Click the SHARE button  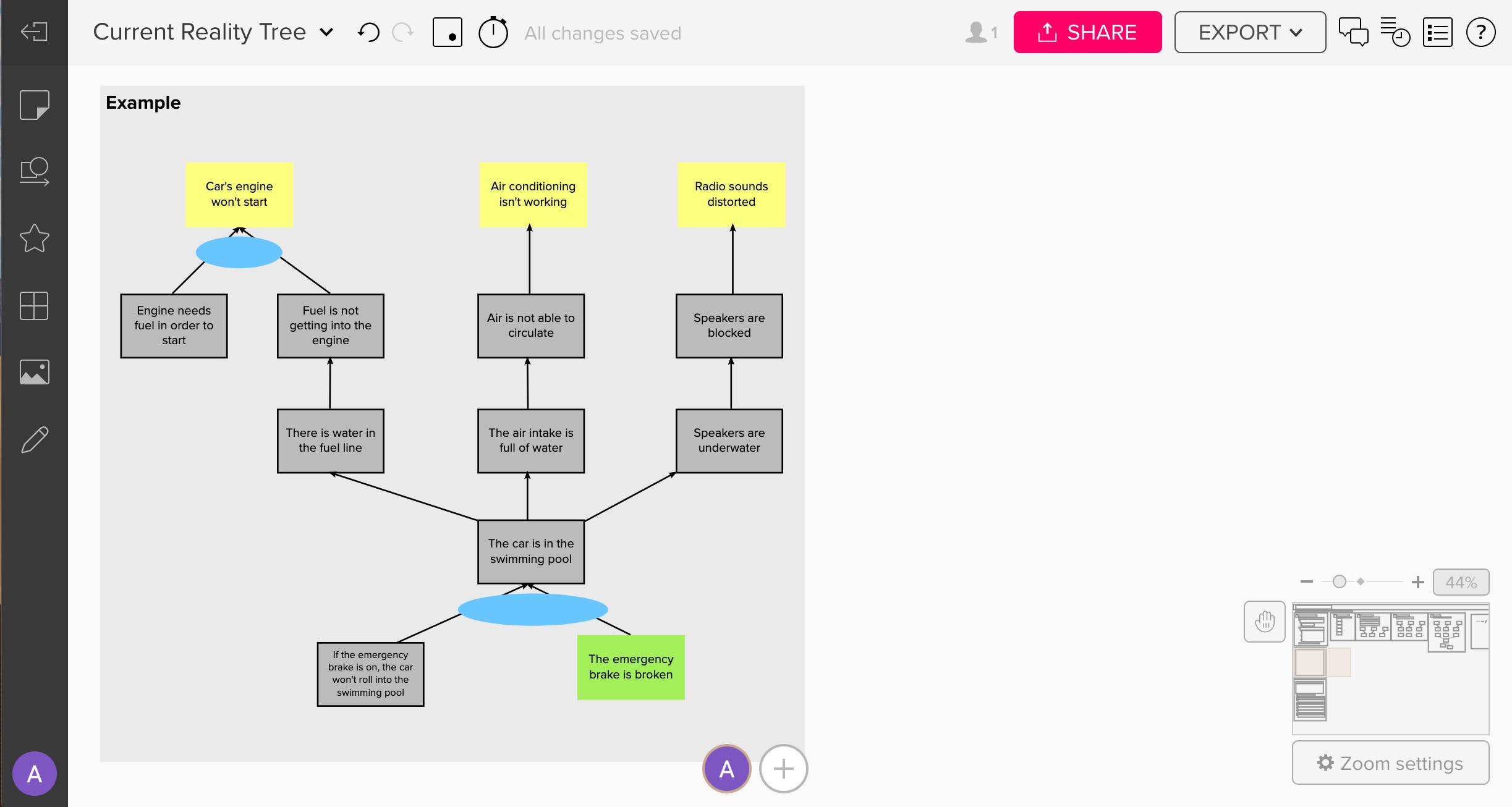click(x=1088, y=32)
